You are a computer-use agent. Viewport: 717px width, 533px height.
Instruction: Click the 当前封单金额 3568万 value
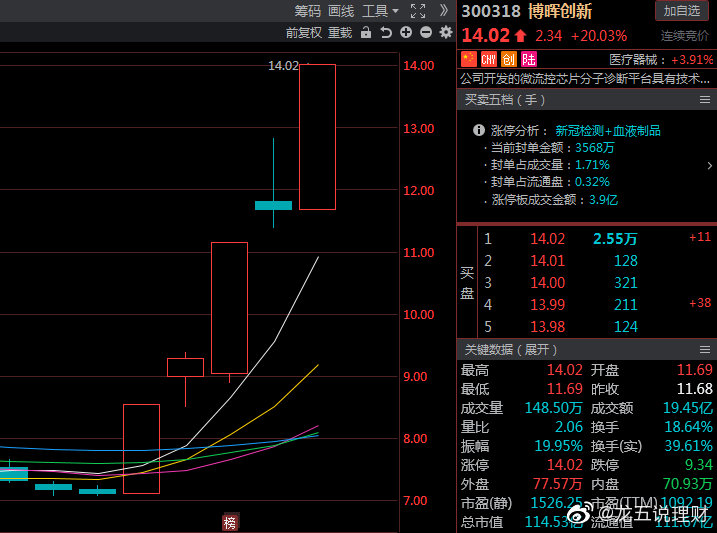[594, 148]
